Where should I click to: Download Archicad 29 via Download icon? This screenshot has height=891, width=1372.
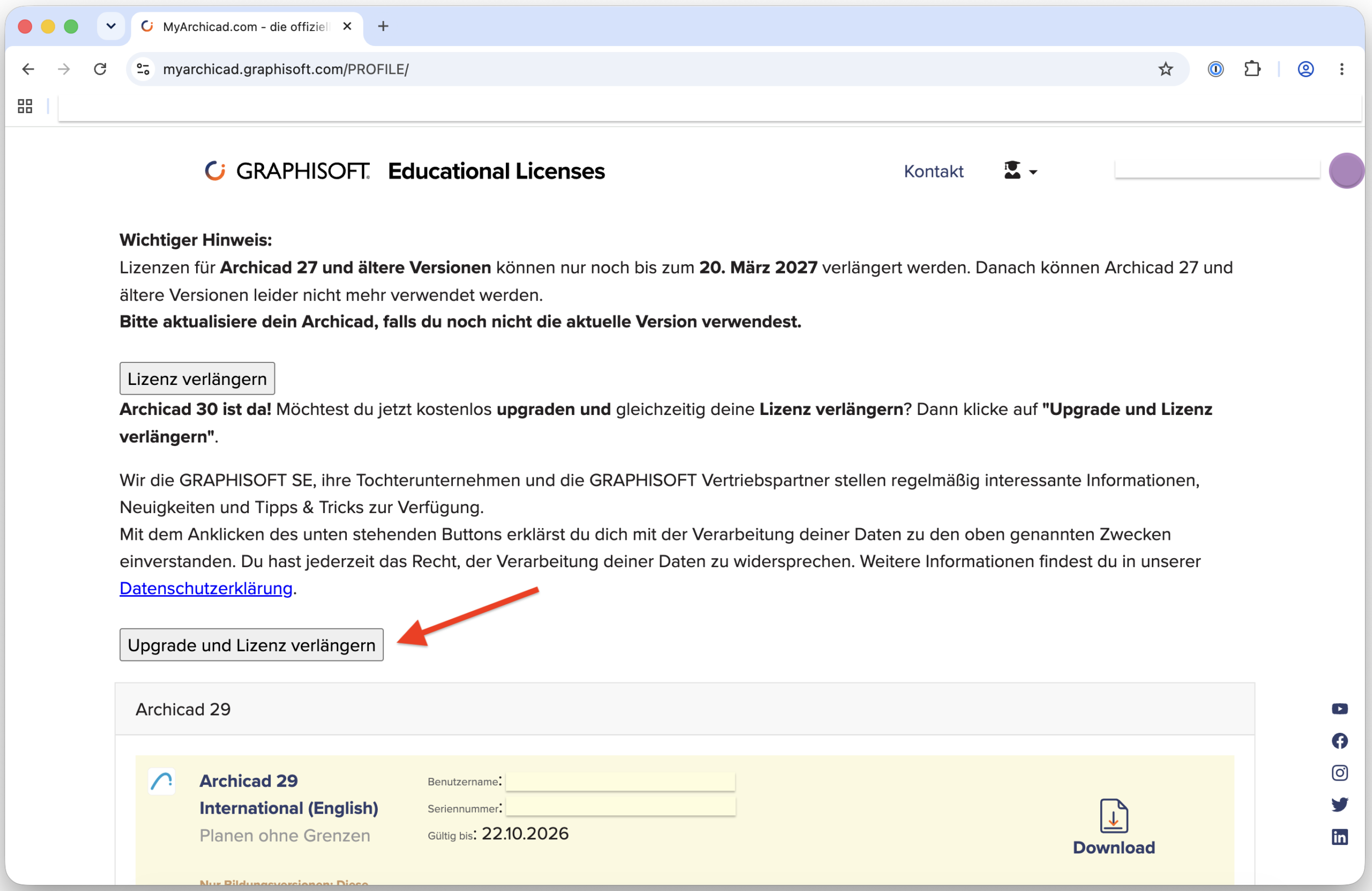coord(1114,827)
